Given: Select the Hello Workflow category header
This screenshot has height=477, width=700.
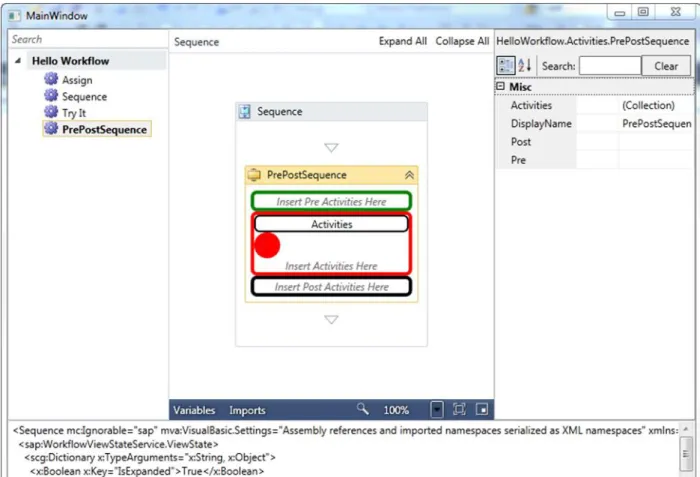Looking at the screenshot, I should coord(96,61).
